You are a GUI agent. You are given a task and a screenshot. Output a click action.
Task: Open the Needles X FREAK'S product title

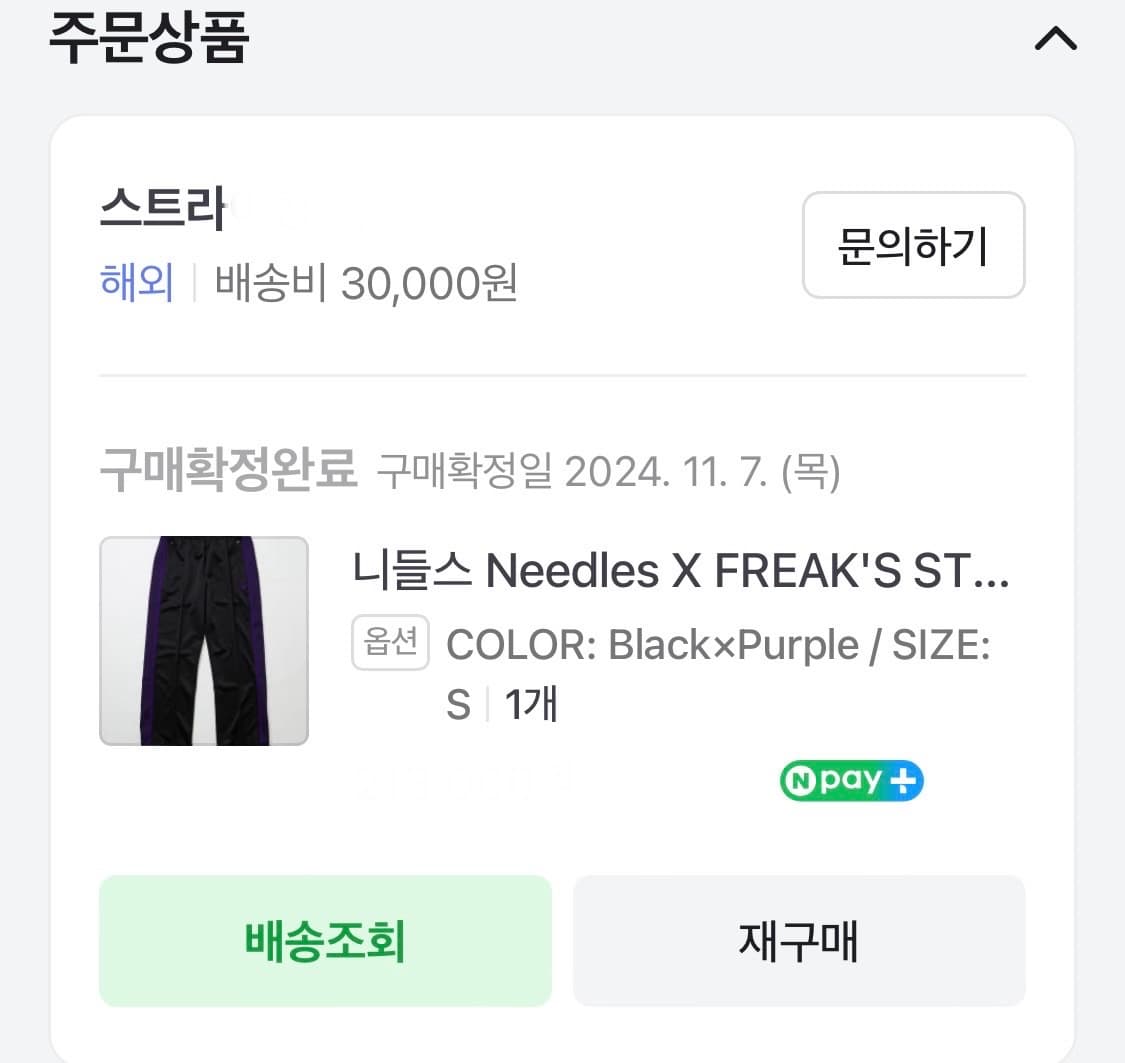(x=680, y=572)
